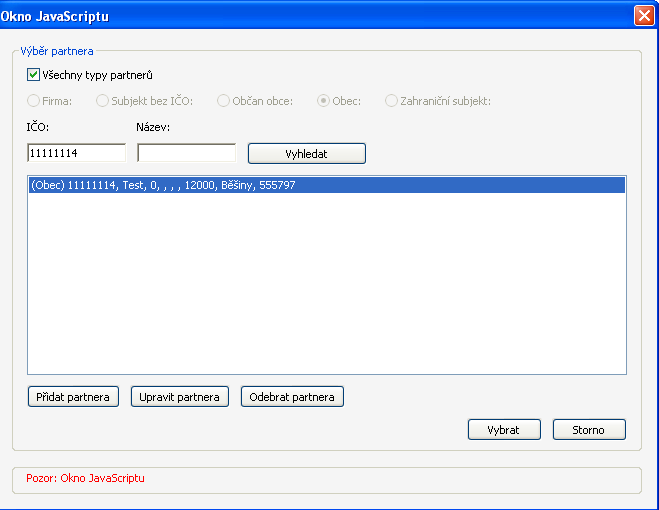659x510 pixels.
Task: Choose the Občan obce radio option
Action: [x=223, y=101]
